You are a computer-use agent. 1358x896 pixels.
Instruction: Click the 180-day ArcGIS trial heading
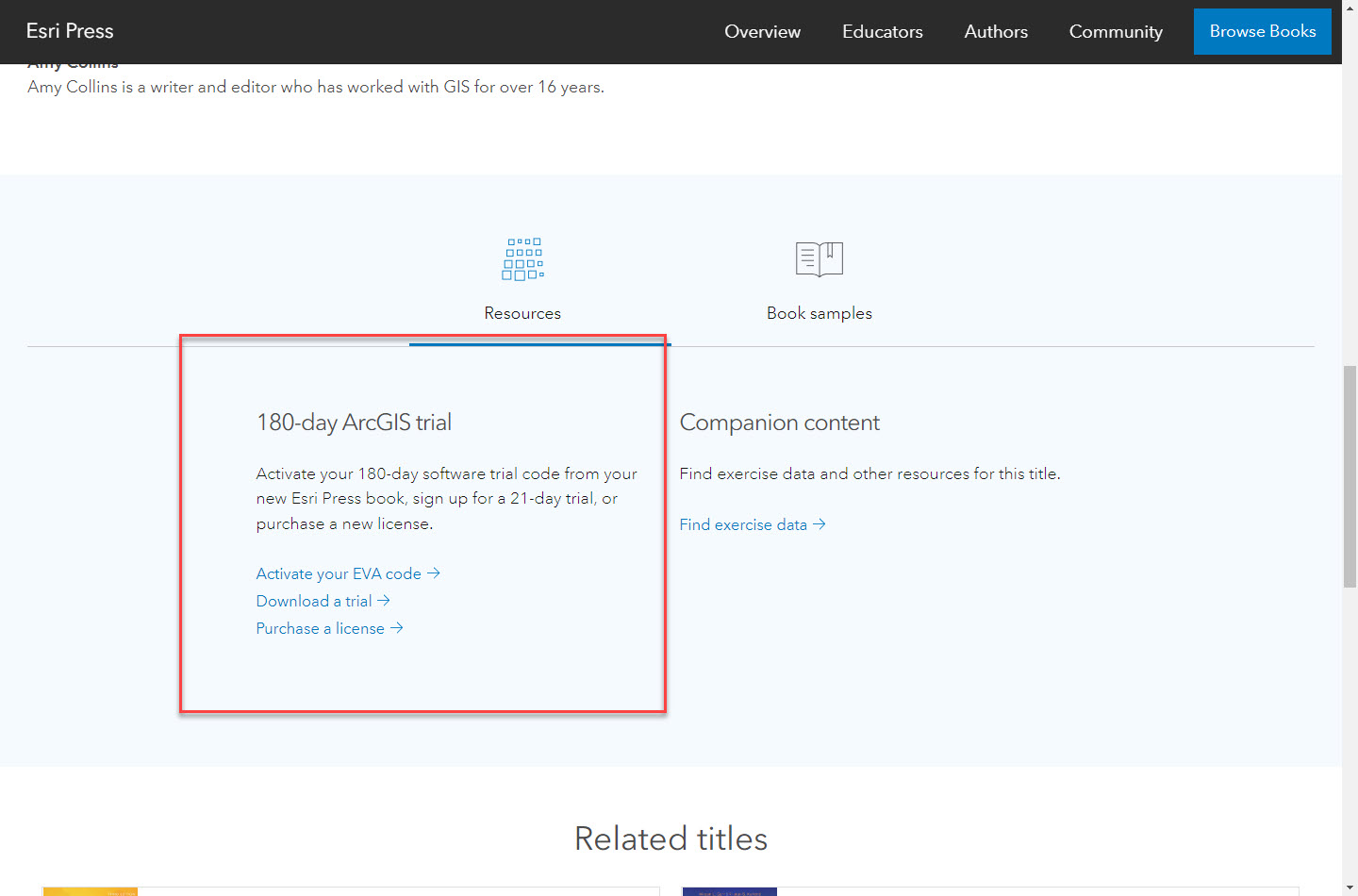point(354,423)
